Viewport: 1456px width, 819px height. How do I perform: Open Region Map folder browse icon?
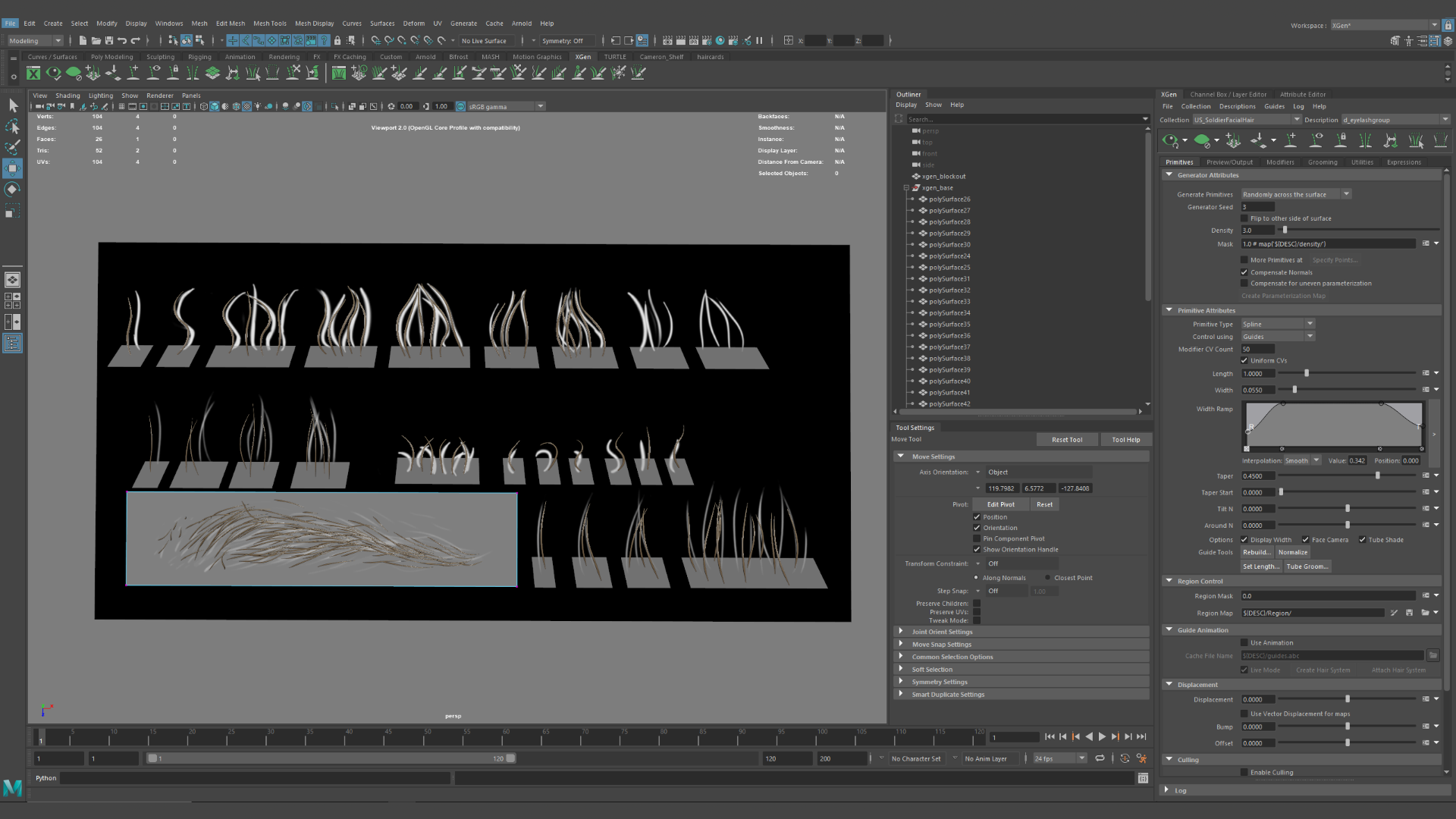tap(1425, 613)
